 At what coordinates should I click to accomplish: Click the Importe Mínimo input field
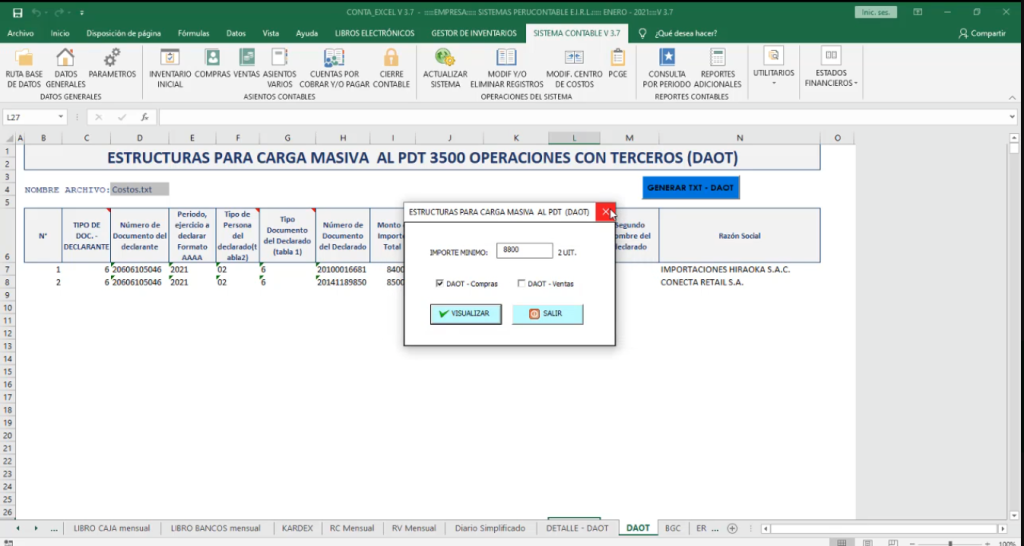tap(524, 251)
